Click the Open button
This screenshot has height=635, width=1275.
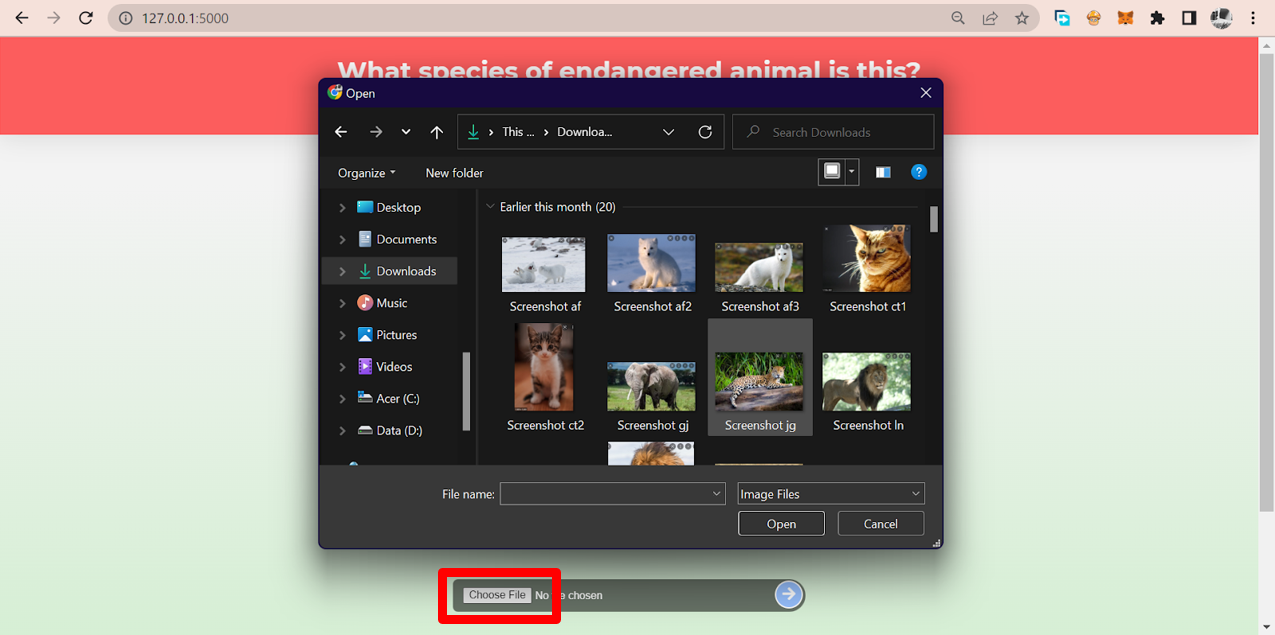[781, 523]
